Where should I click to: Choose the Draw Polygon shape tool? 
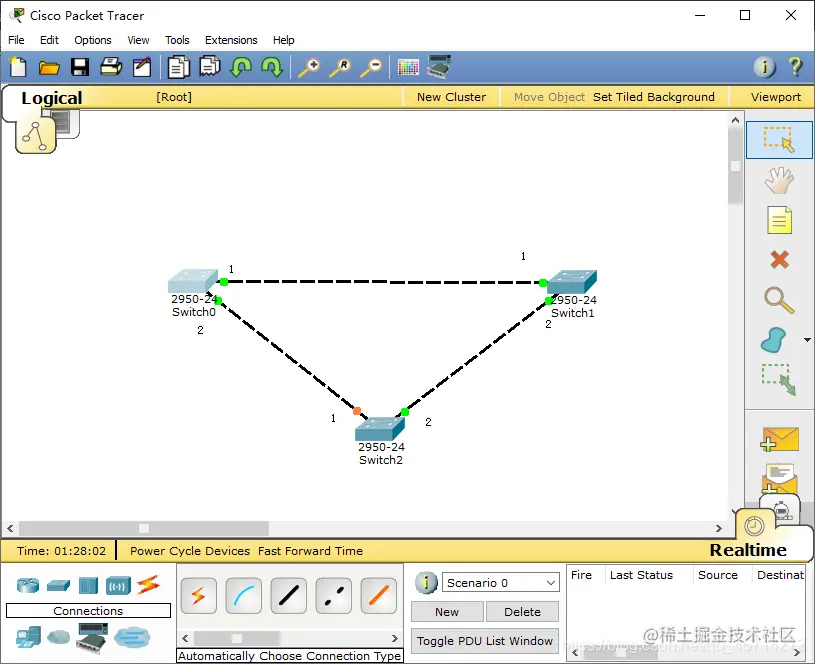point(774,340)
